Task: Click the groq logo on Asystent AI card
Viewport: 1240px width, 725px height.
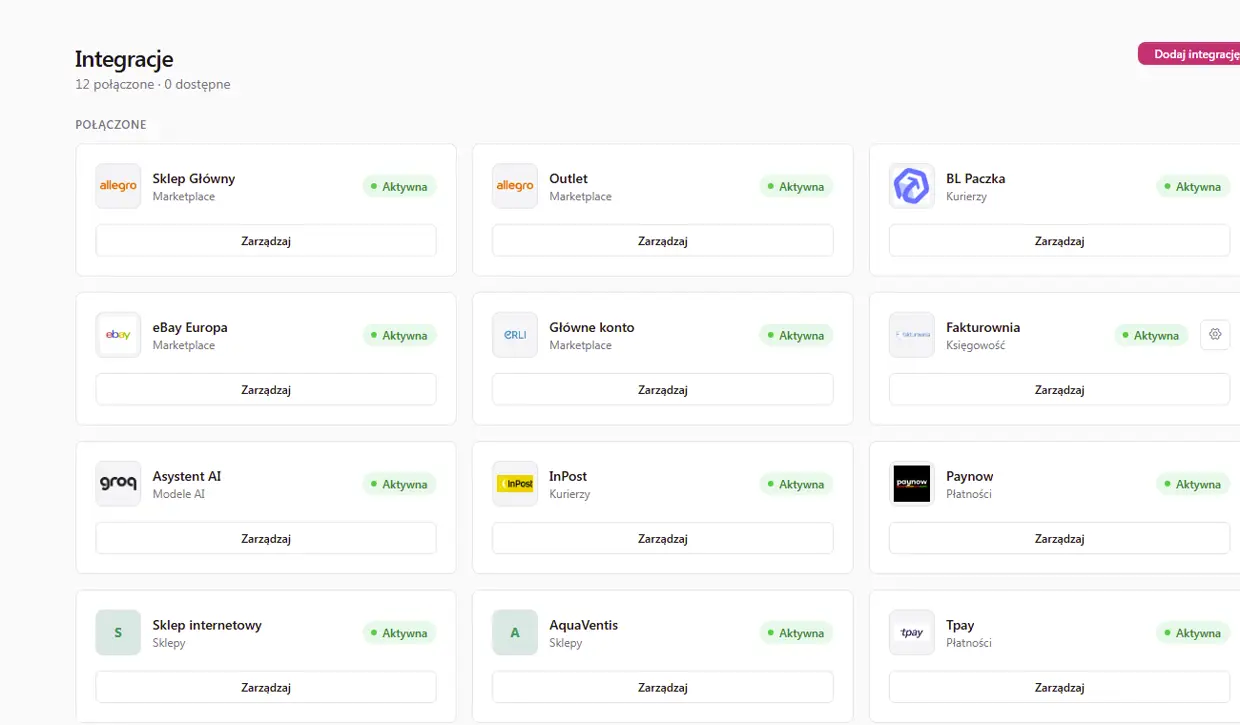Action: pos(118,484)
